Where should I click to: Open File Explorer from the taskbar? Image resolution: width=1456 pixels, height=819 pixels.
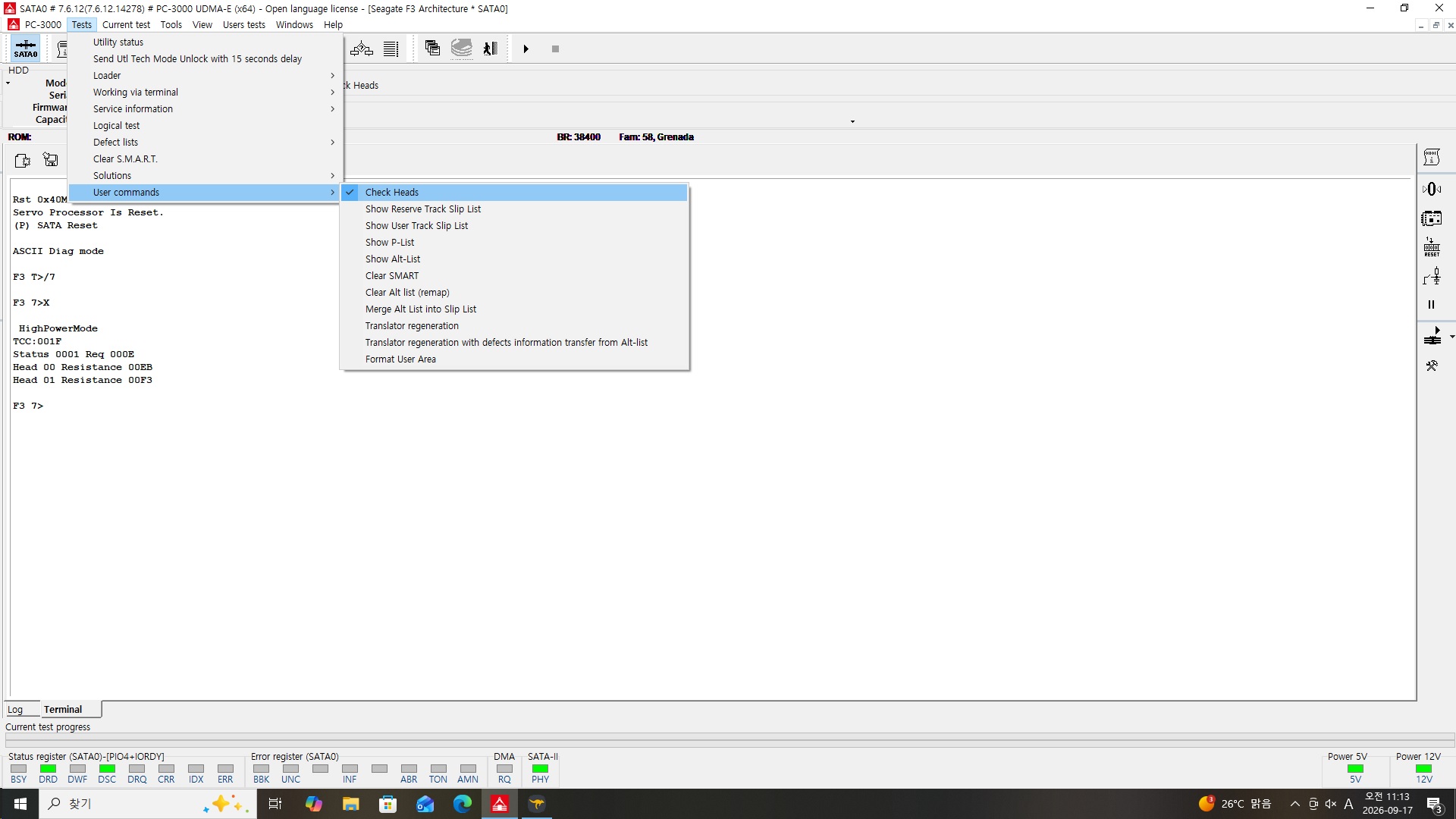(x=350, y=804)
